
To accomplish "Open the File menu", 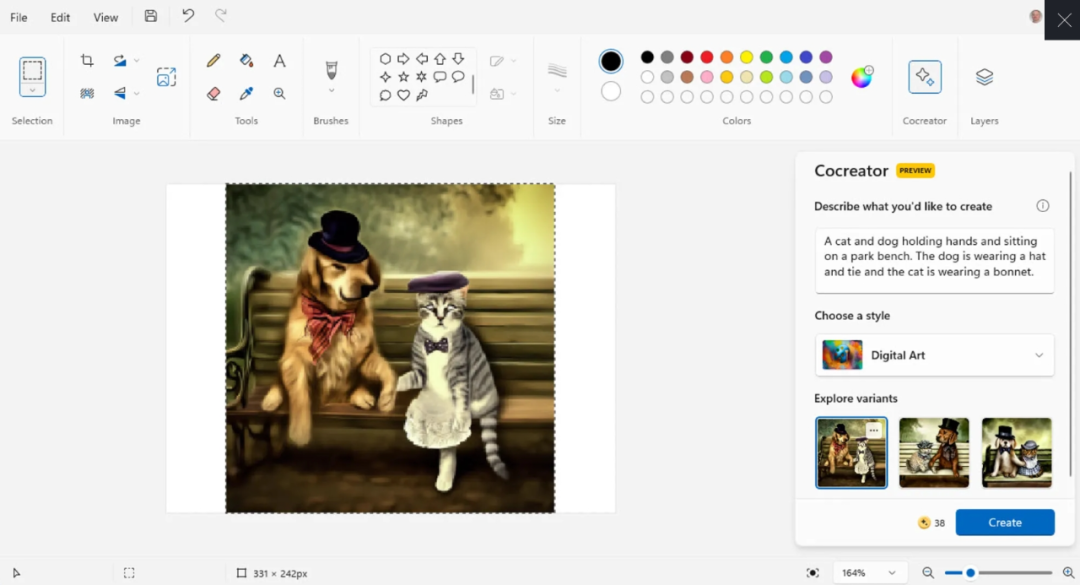I will point(19,17).
